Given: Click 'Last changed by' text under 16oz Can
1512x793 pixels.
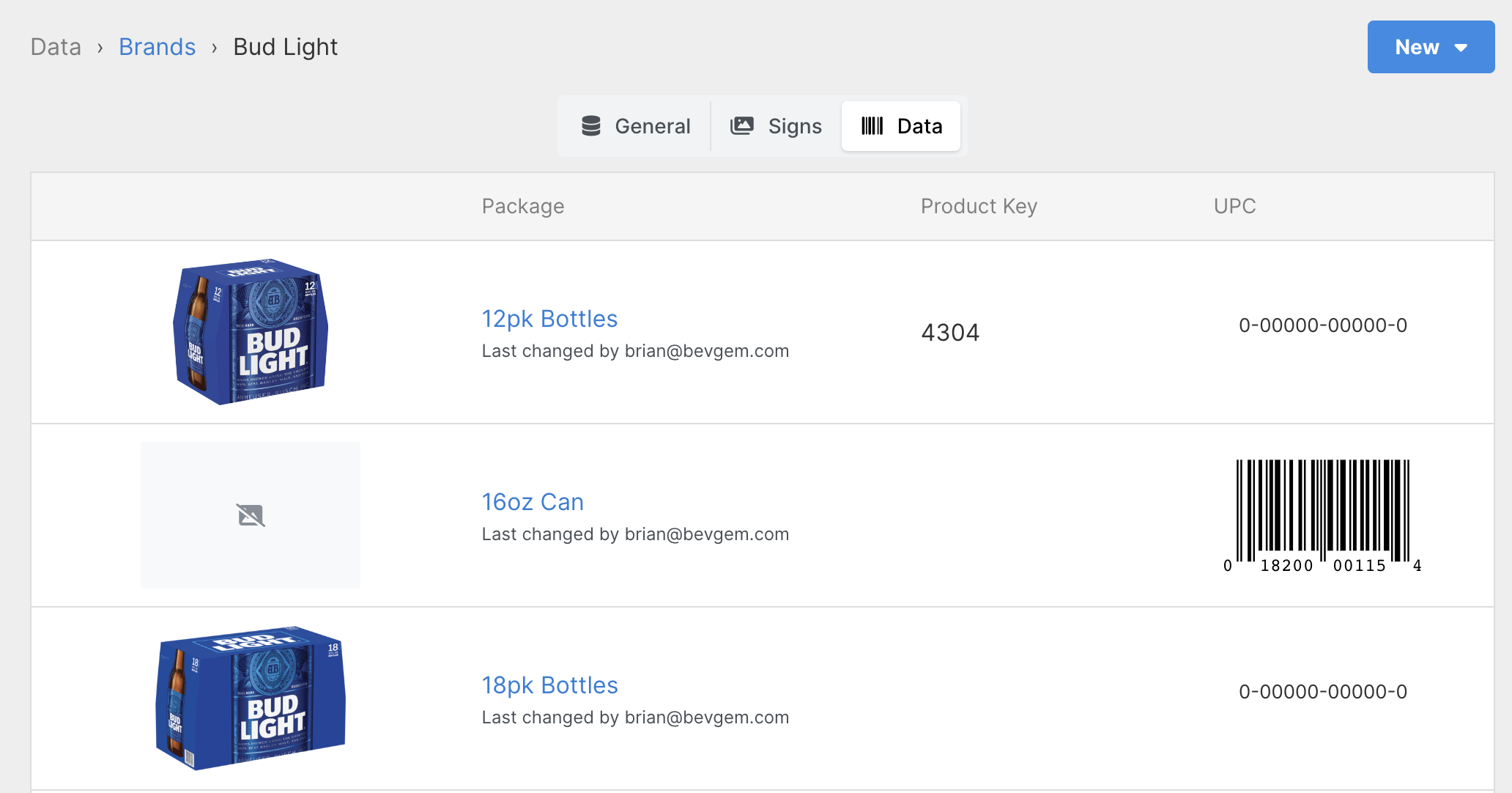Looking at the screenshot, I should tap(635, 534).
